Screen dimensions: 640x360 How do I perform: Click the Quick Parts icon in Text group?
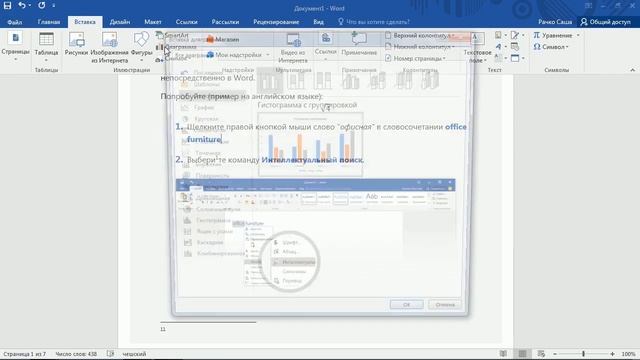pyautogui.click(x=498, y=36)
